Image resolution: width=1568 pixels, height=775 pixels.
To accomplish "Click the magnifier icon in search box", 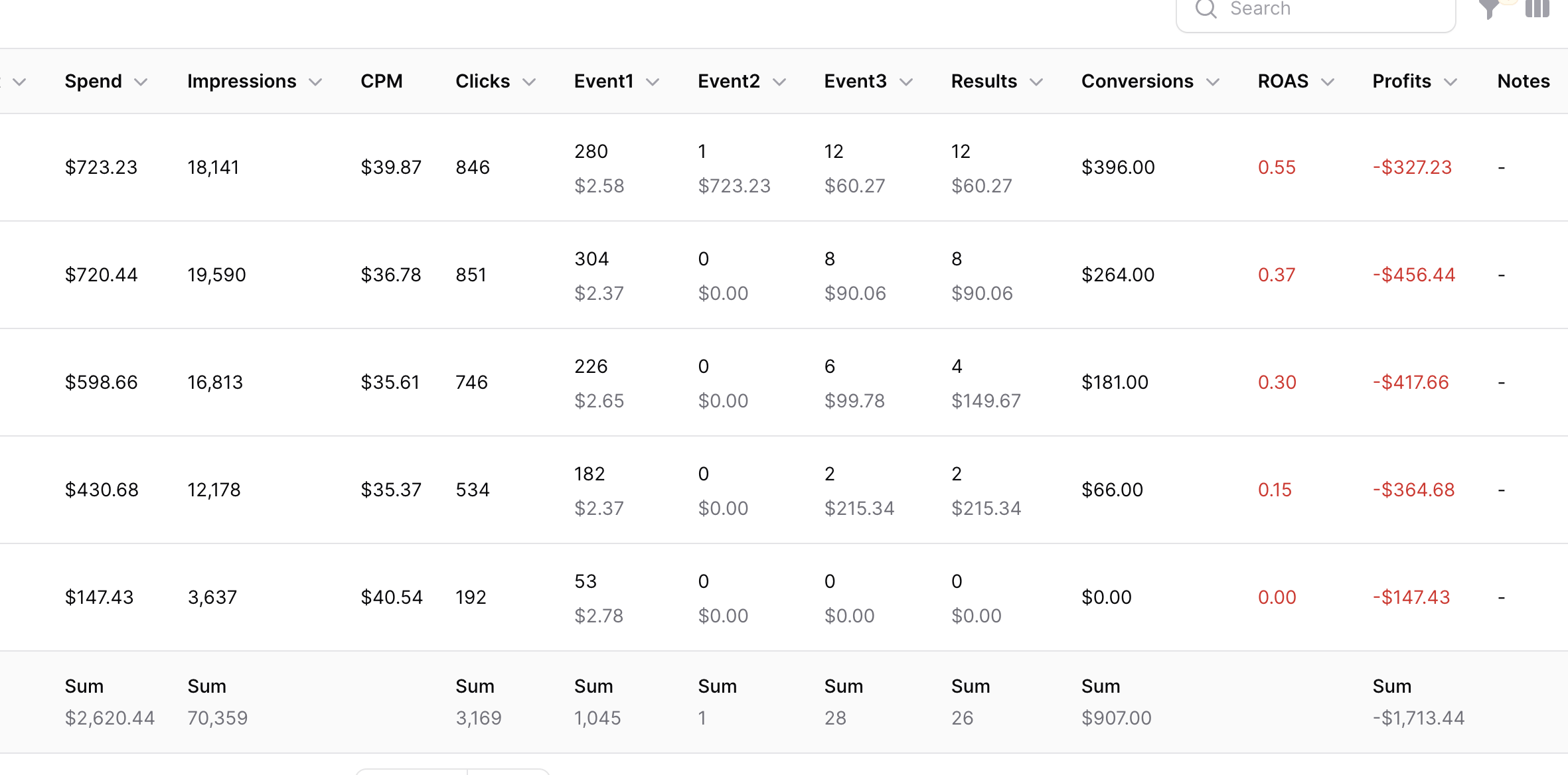I will point(1206,9).
